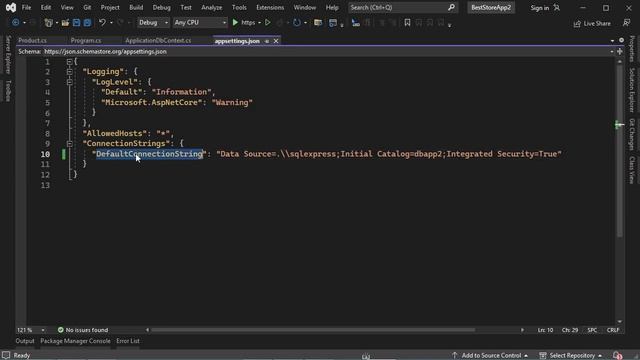
Task: Switch to the Product.cs tab
Action: click(x=32, y=41)
